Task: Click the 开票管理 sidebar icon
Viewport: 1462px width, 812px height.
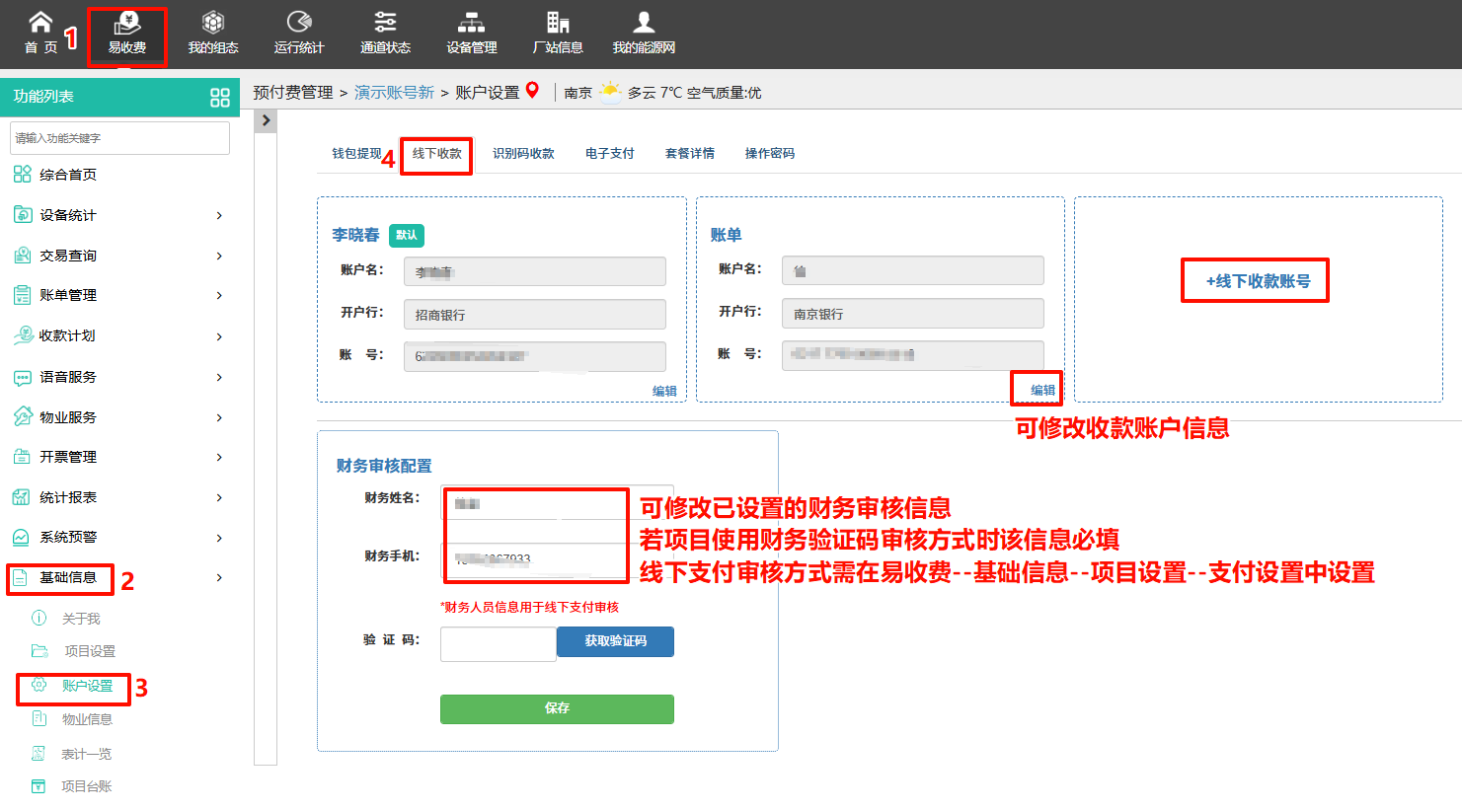Action: (22, 457)
